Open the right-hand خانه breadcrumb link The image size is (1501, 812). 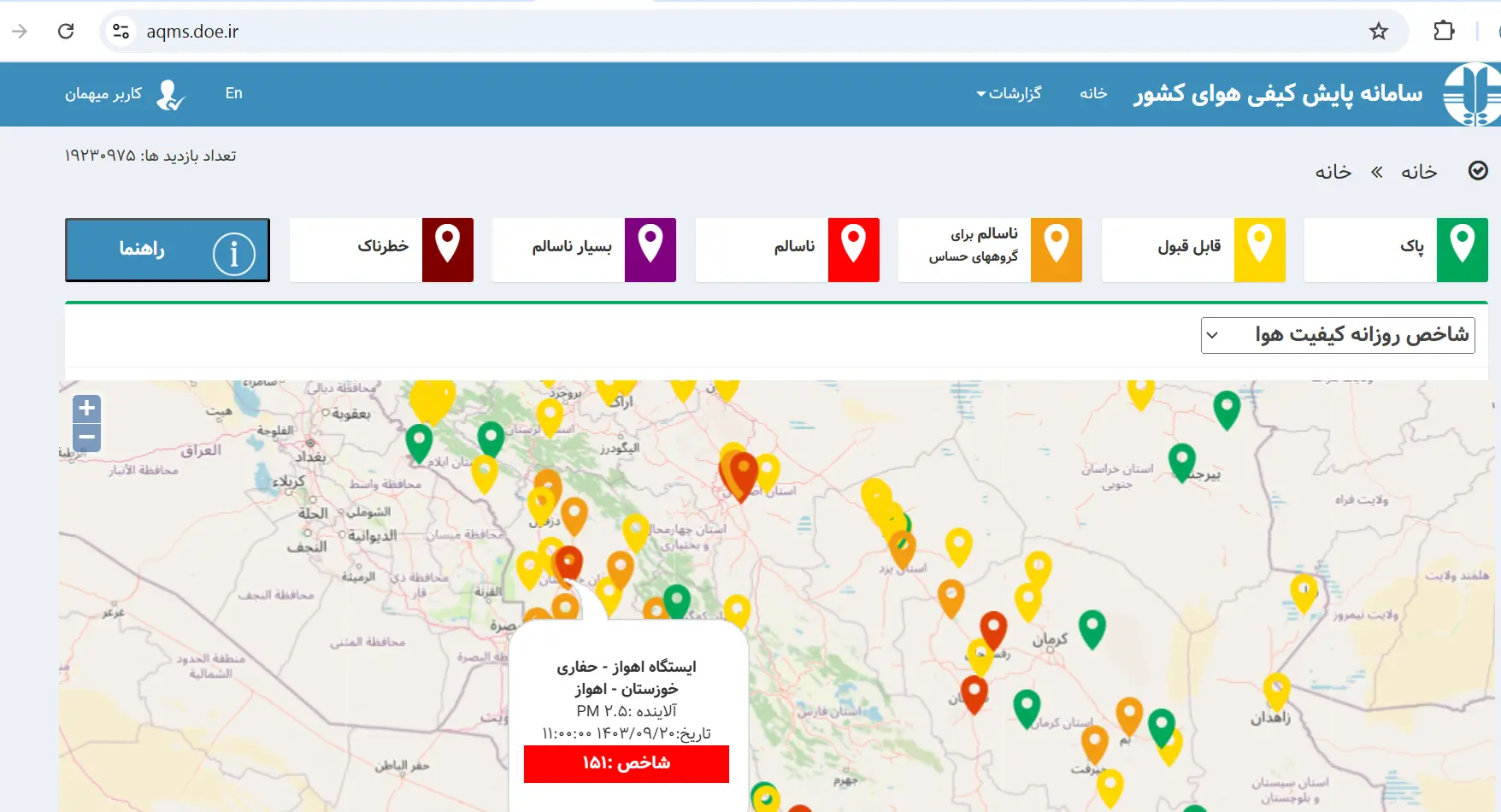[x=1419, y=172]
